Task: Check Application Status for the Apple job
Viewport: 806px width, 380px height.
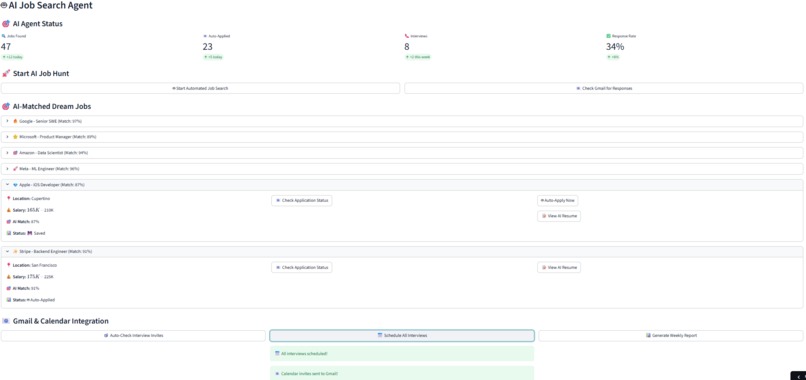Action: (302, 201)
